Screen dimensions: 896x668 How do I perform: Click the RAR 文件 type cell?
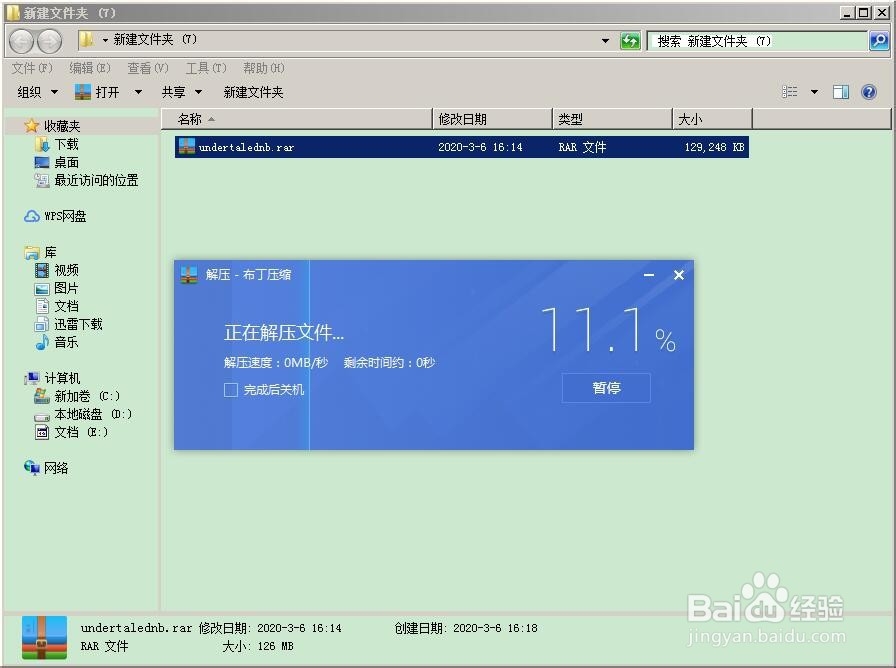coord(582,147)
